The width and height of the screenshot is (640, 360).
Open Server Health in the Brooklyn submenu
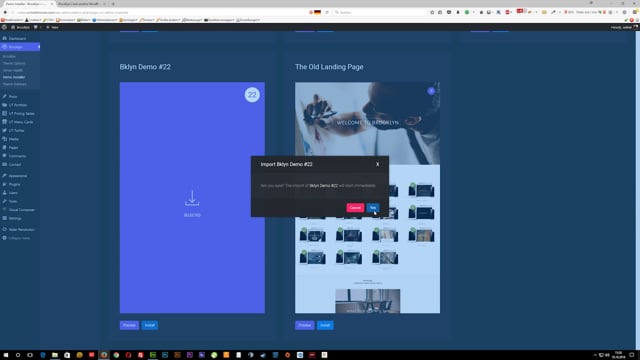[13, 70]
